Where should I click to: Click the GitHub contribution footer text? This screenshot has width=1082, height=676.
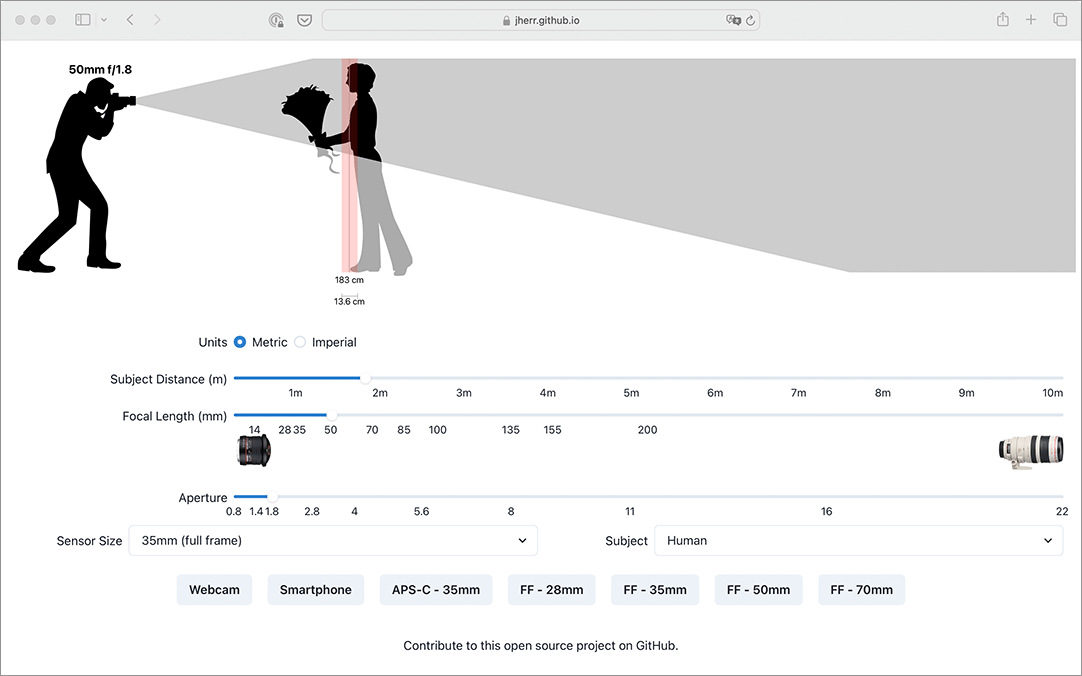(541, 646)
